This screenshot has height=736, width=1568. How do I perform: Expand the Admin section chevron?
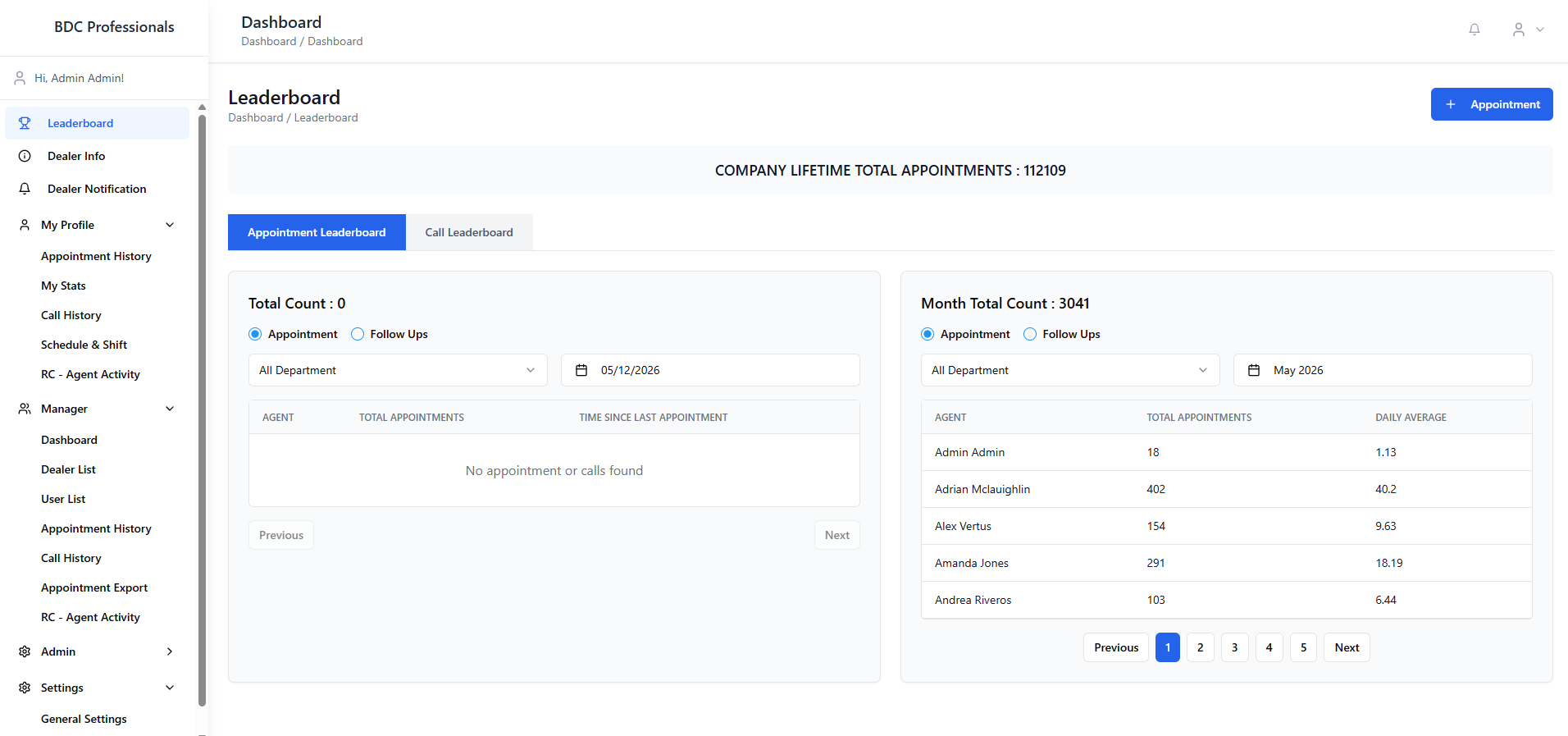pos(170,651)
